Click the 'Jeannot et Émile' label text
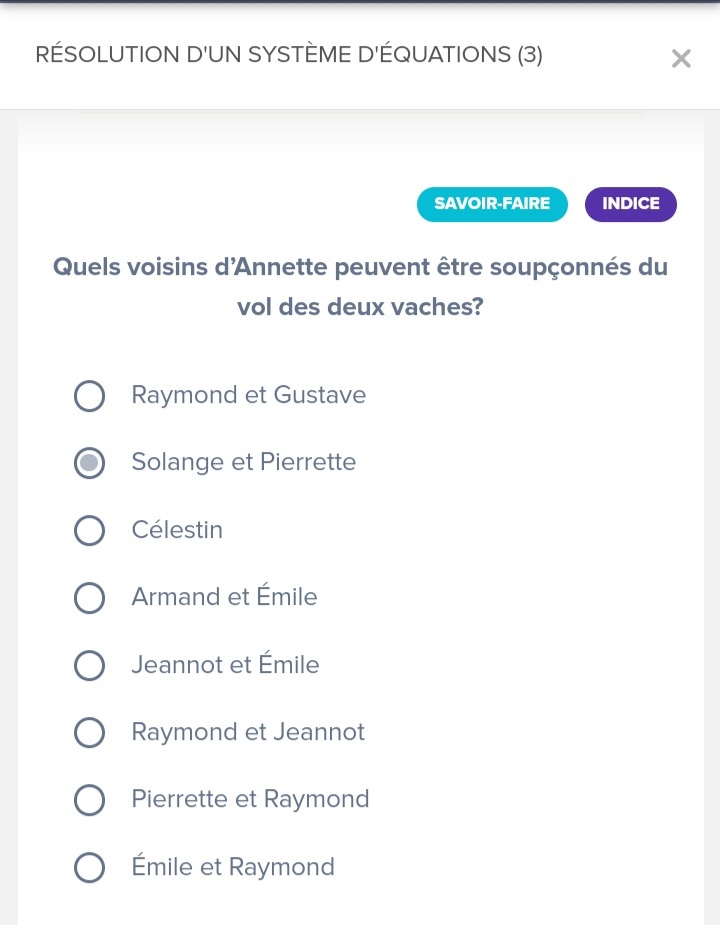This screenshot has width=720, height=925. tap(225, 665)
